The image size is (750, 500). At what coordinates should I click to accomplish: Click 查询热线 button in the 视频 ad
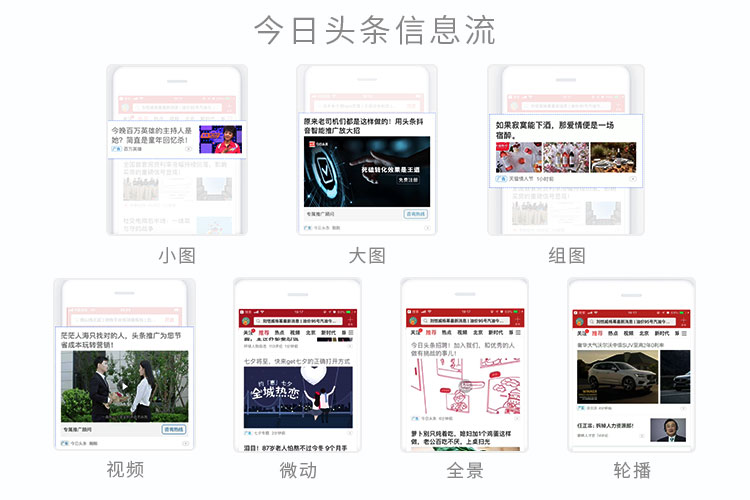pyautogui.click(x=173, y=429)
